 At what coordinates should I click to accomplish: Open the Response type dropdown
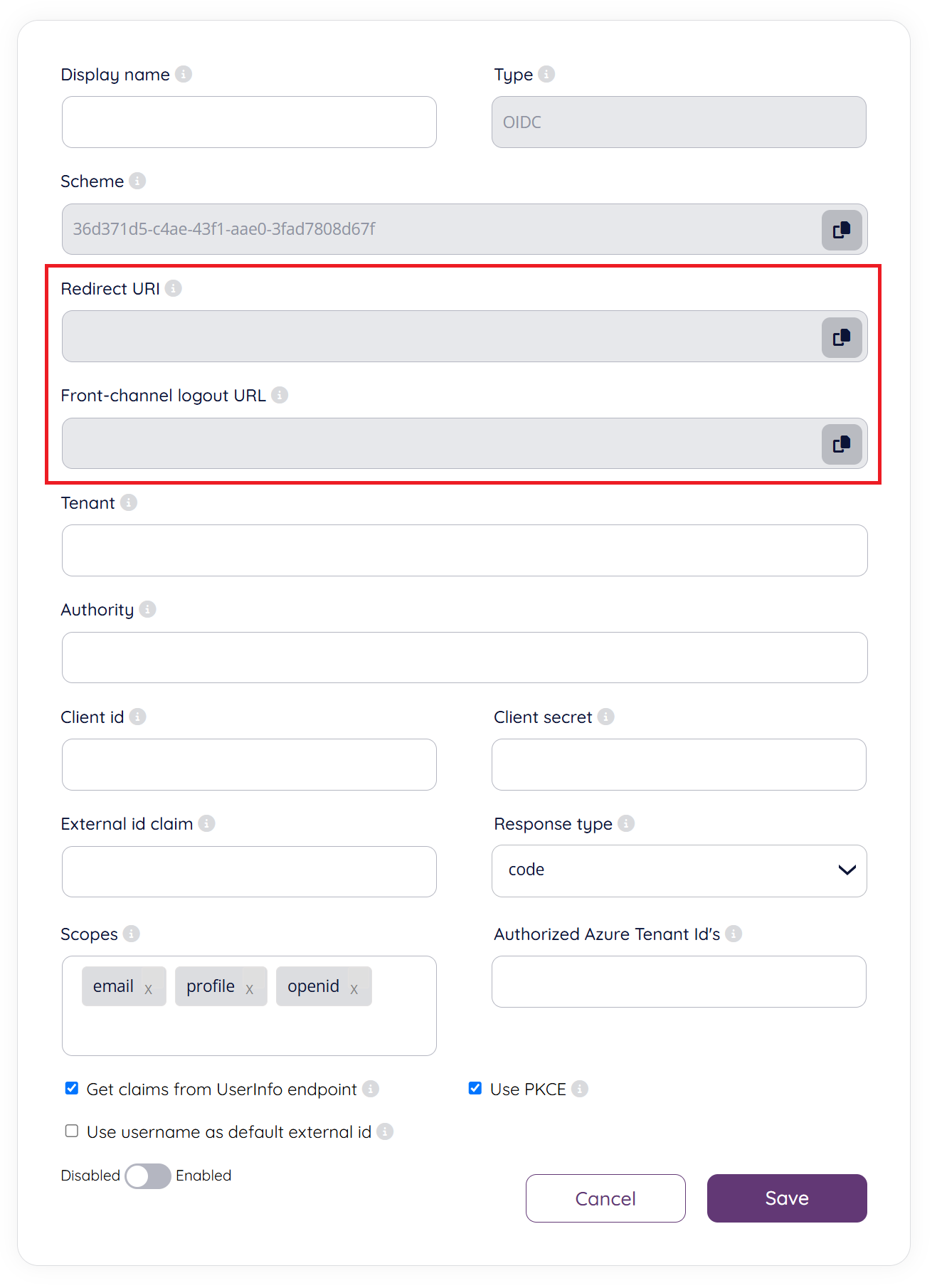click(x=679, y=870)
